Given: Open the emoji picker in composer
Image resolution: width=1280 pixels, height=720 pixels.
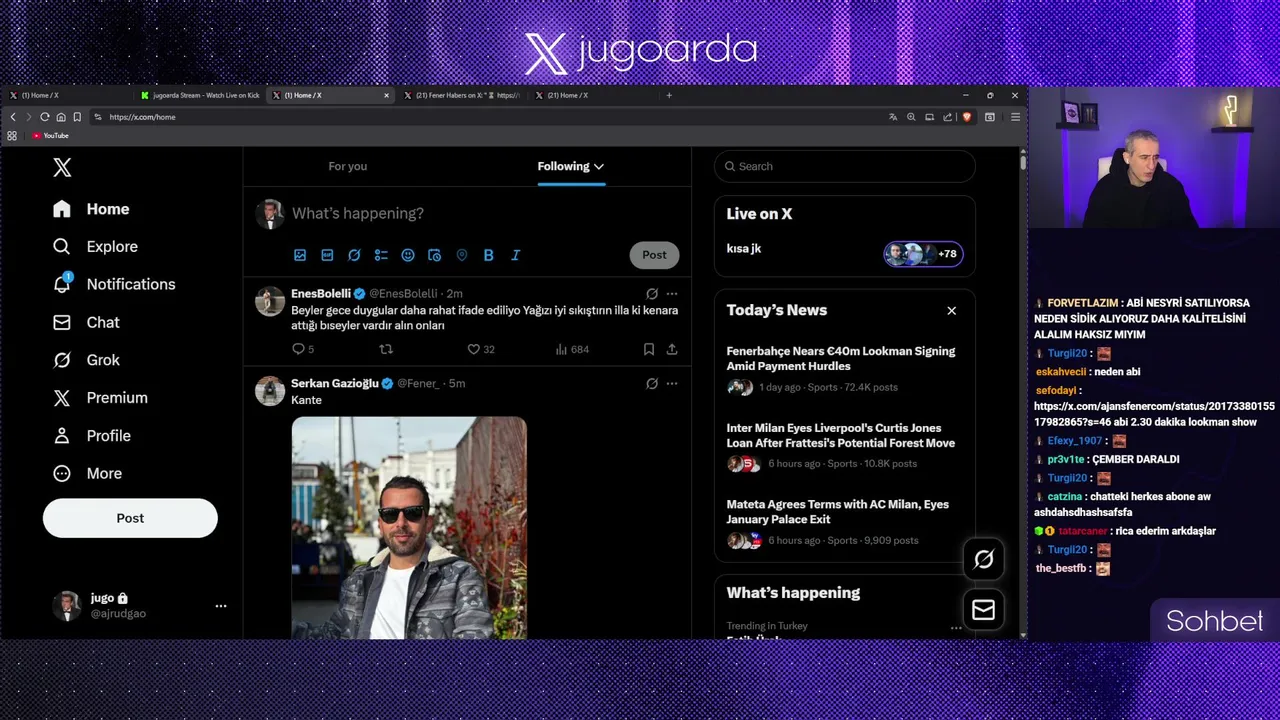Looking at the screenshot, I should [408, 255].
